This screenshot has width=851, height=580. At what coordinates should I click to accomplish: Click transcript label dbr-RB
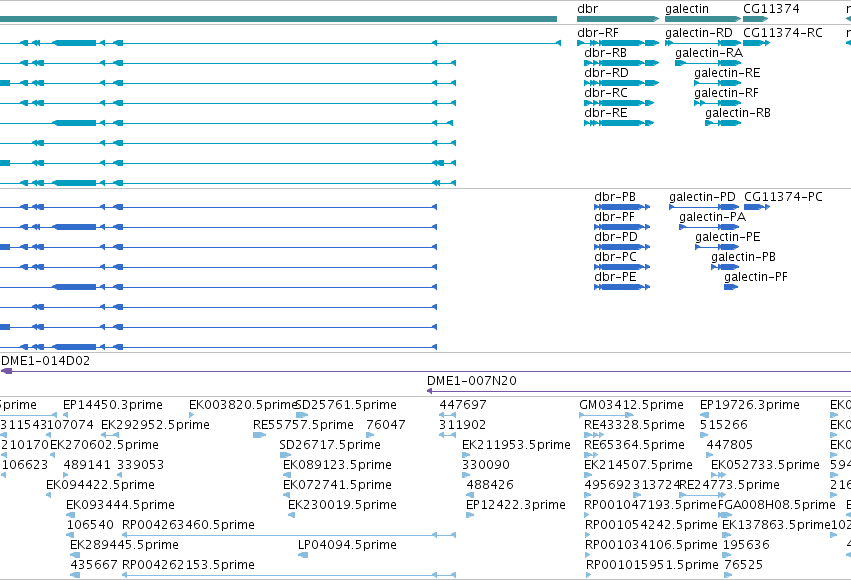click(605, 53)
